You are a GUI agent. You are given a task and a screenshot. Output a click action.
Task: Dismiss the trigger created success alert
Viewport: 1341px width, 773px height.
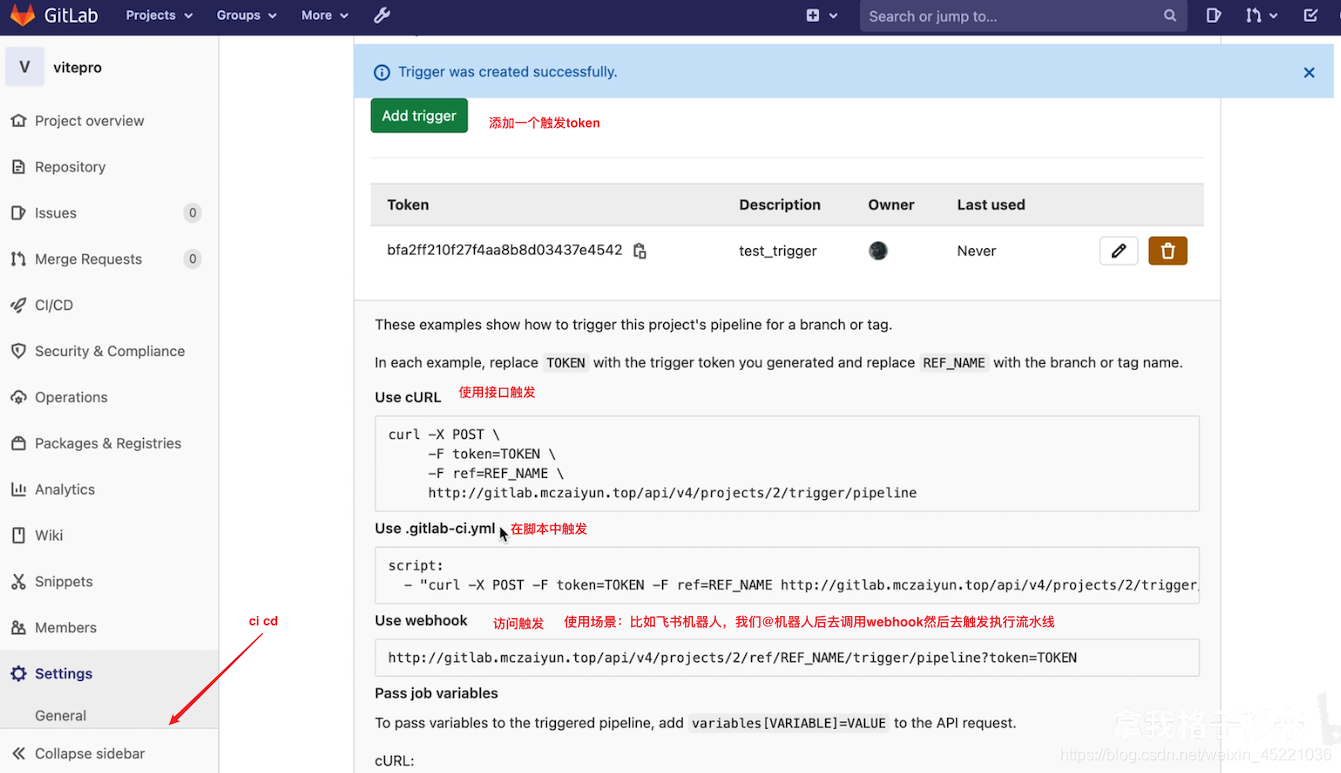coord(1309,72)
